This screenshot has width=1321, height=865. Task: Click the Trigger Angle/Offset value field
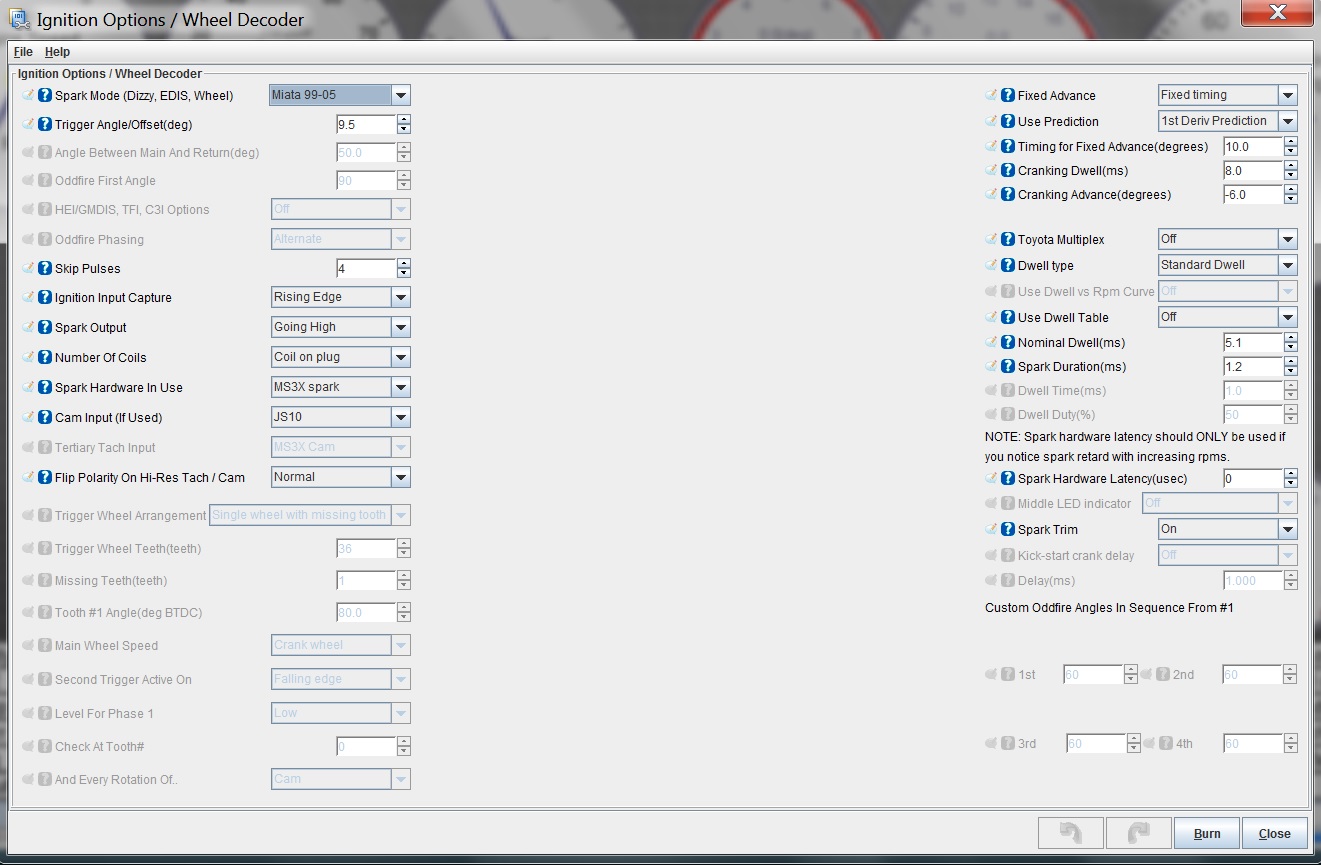(x=366, y=125)
